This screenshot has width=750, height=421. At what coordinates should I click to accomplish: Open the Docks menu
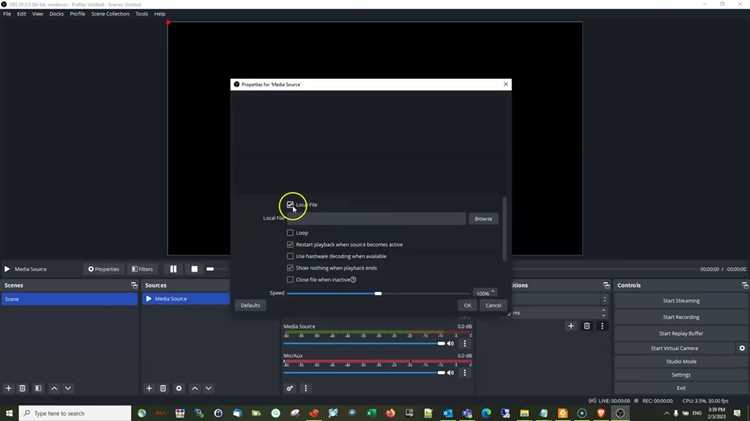(56, 14)
